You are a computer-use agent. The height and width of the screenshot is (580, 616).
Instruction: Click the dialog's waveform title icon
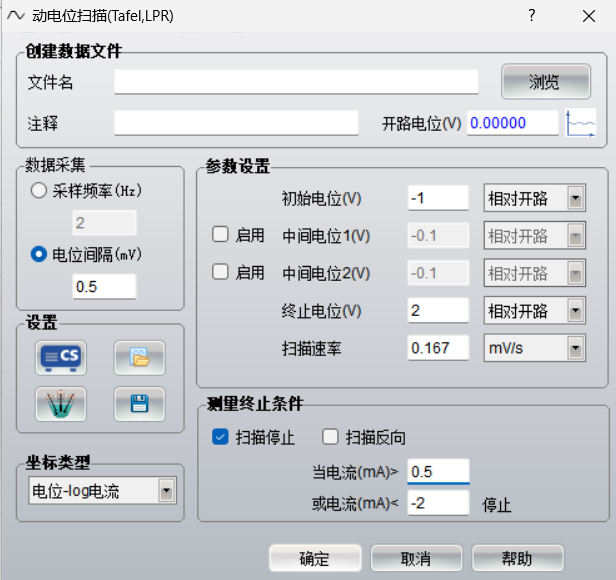coord(16,16)
